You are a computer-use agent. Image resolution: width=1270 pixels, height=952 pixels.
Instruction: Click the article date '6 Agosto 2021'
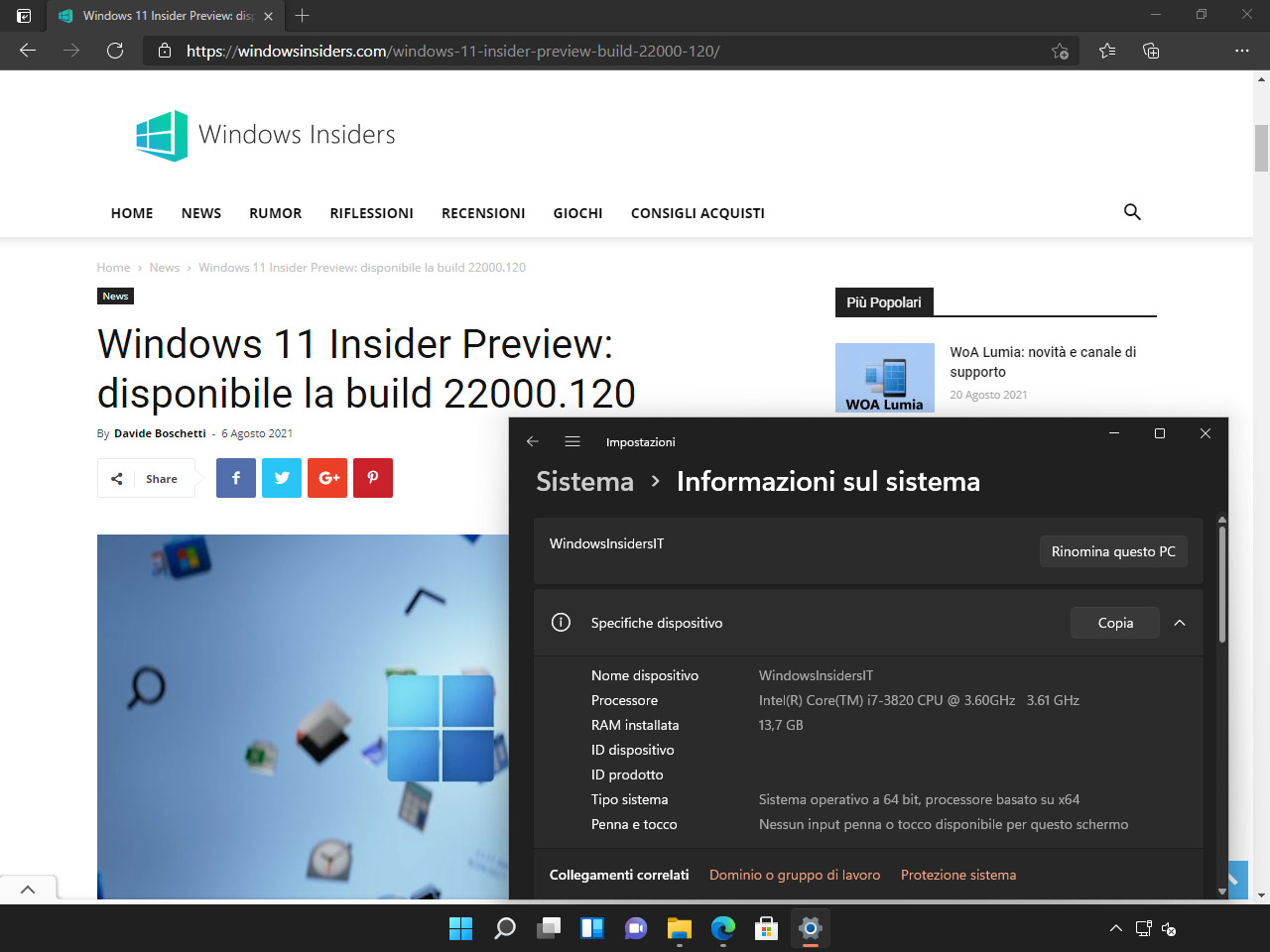click(x=257, y=433)
